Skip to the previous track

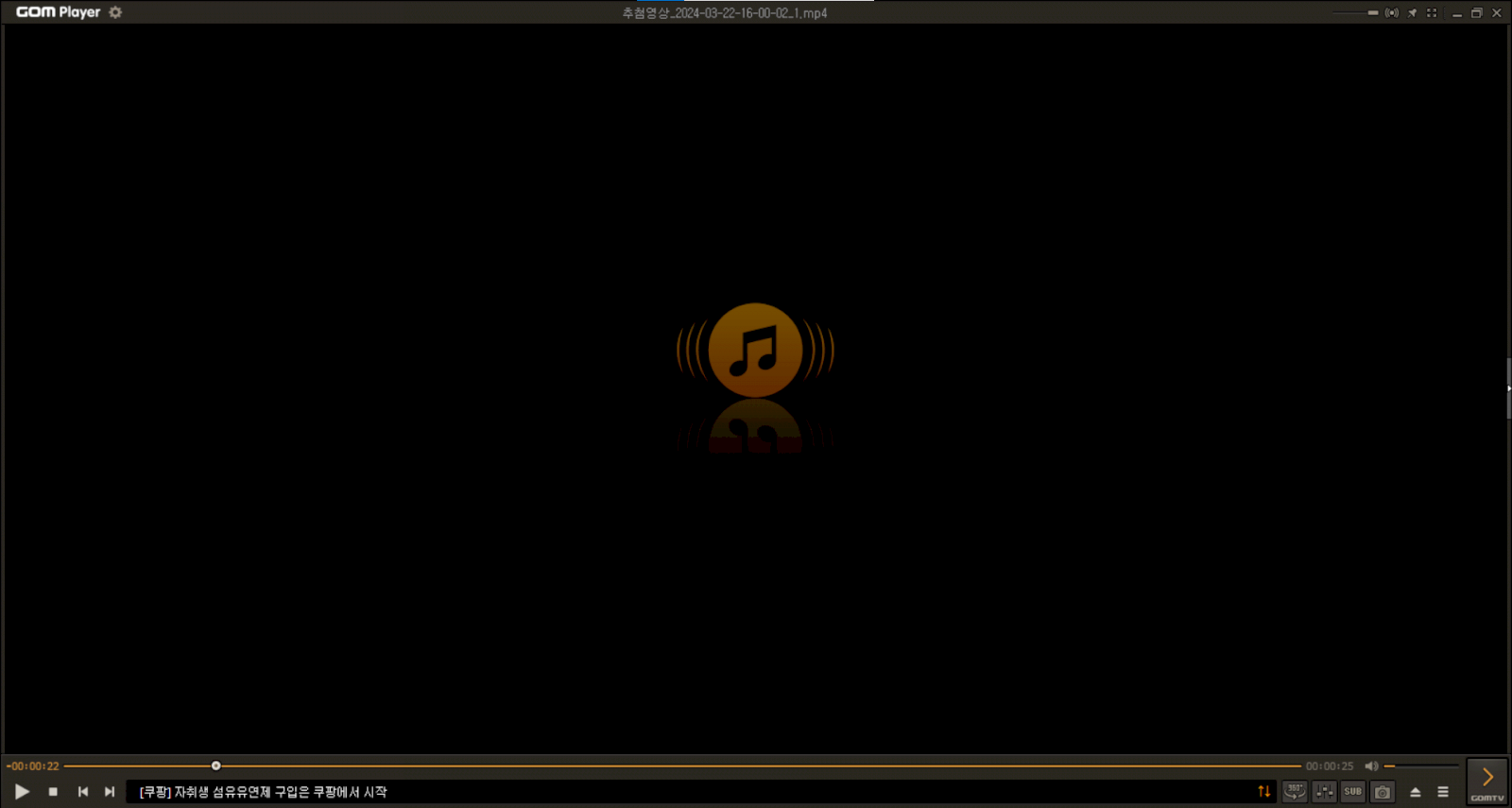point(83,792)
